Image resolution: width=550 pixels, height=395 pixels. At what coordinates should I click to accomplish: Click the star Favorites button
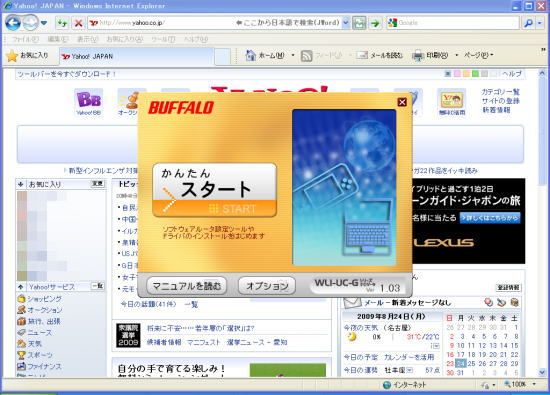[27, 56]
